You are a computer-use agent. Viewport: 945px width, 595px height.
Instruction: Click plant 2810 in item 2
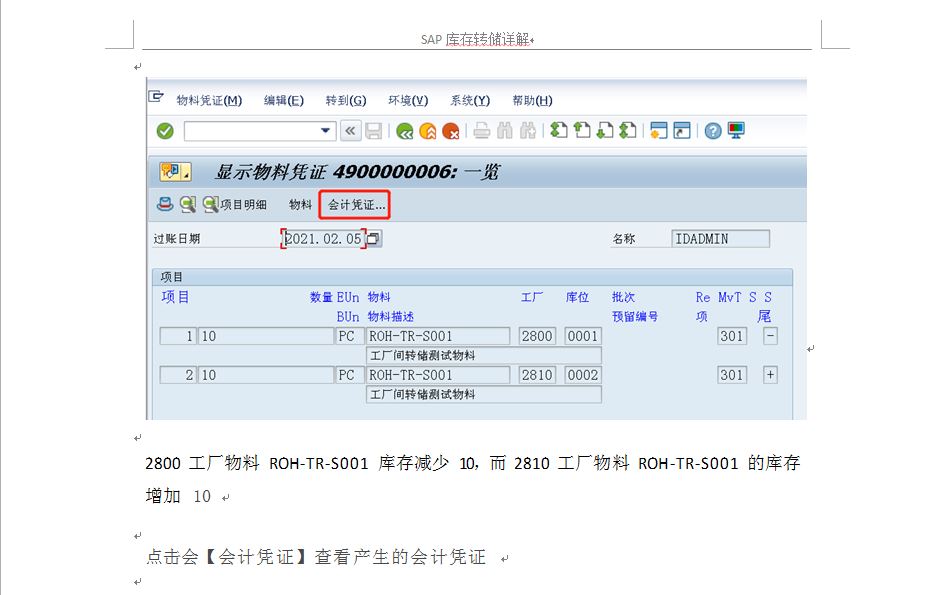tap(537, 375)
